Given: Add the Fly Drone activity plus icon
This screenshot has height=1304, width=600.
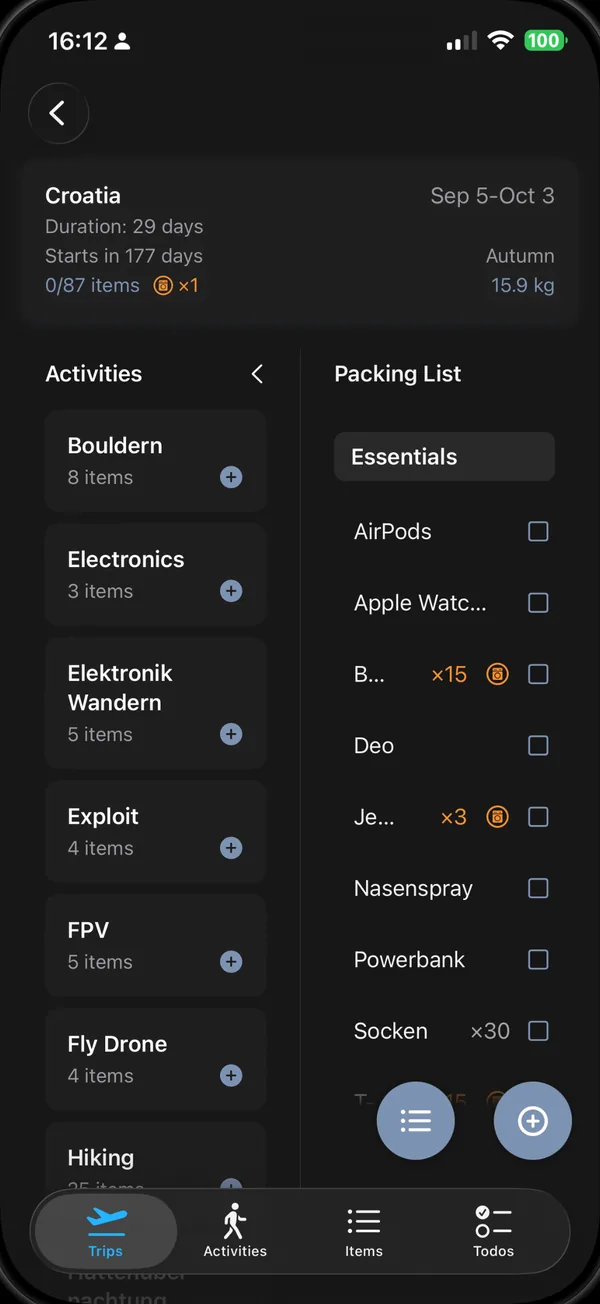Looking at the screenshot, I should pos(231,1076).
